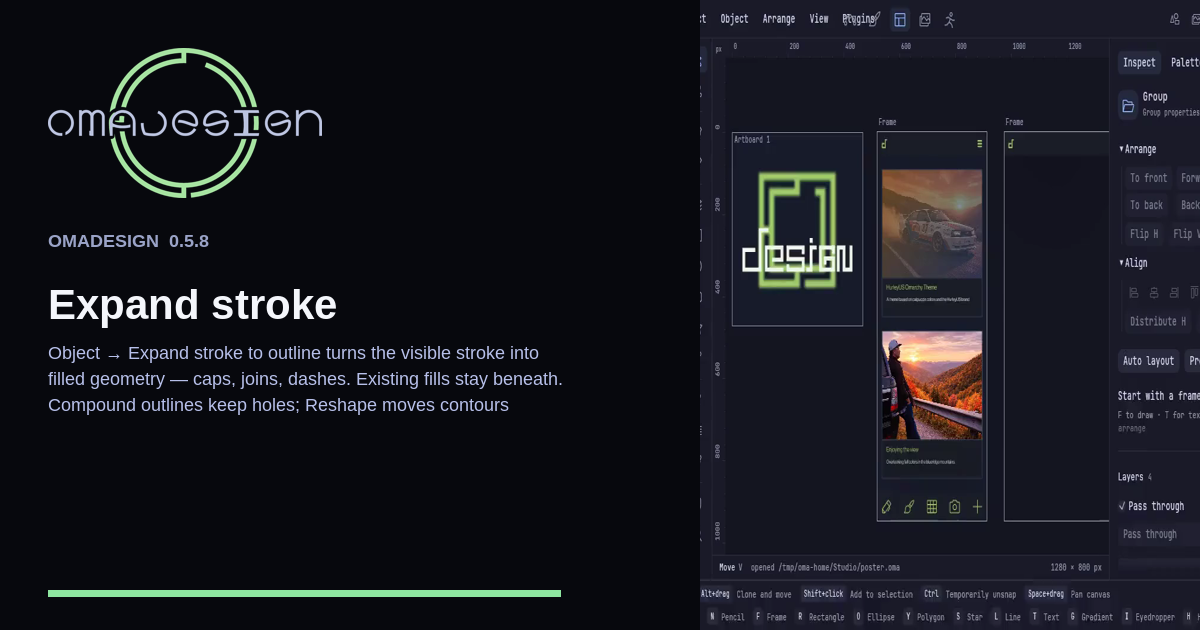Click the align right icon under Align
Image resolution: width=1200 pixels, height=630 pixels.
tap(1174, 293)
